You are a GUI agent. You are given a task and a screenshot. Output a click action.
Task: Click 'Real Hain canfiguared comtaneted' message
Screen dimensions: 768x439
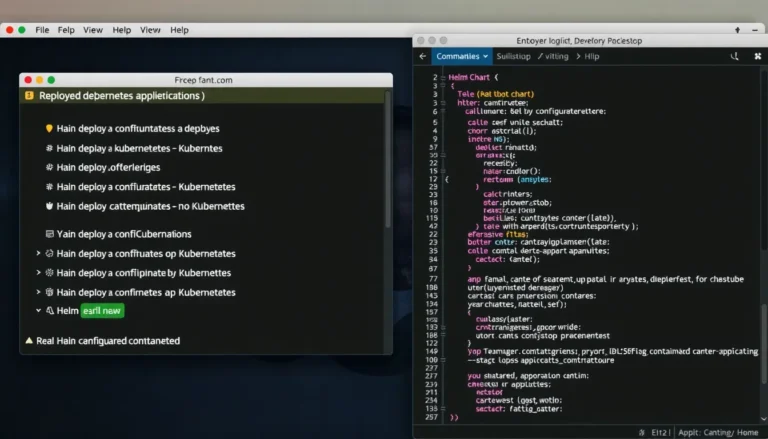coord(108,341)
